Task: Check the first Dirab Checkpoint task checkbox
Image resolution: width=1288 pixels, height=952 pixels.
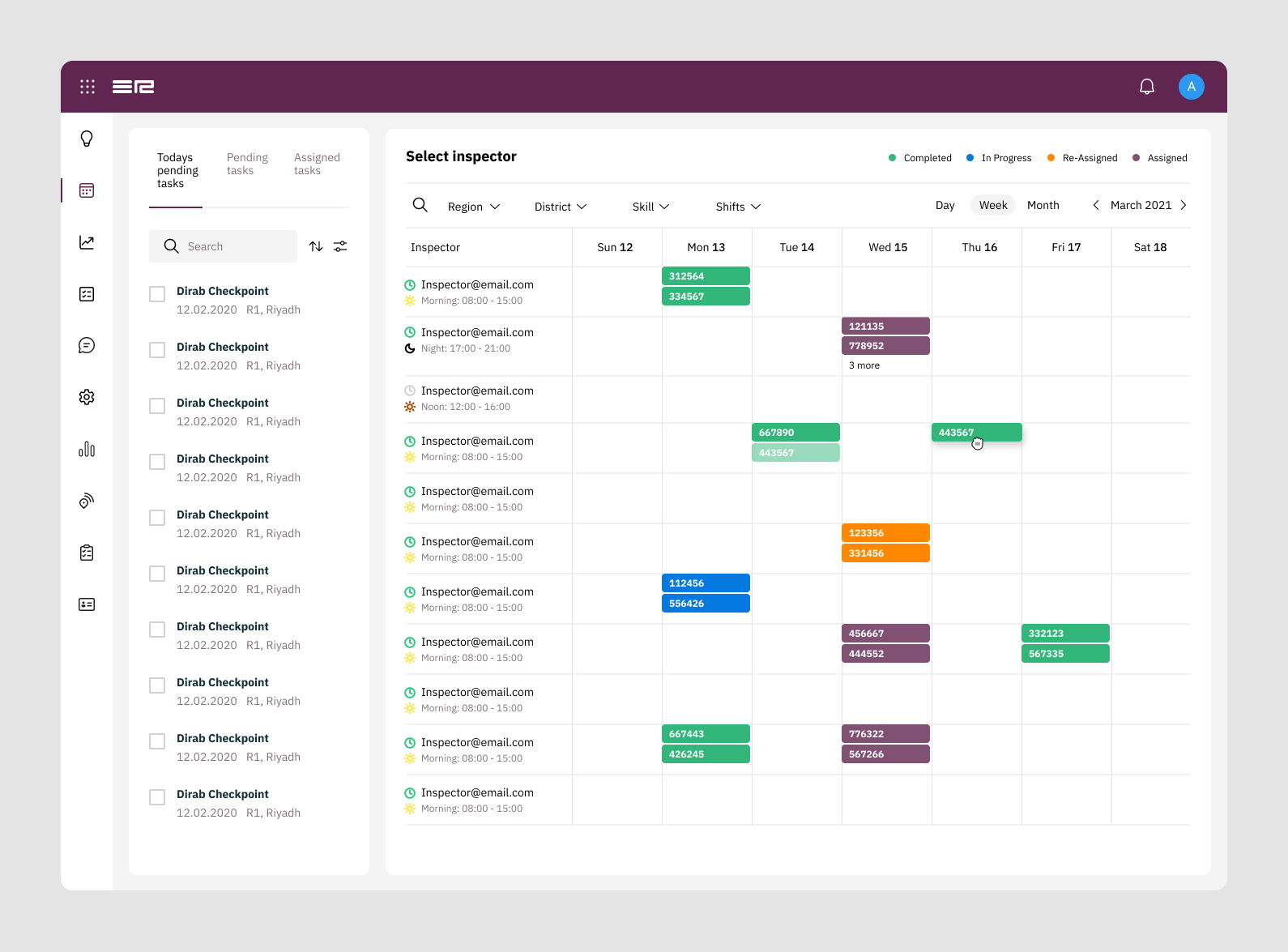Action: tap(157, 294)
